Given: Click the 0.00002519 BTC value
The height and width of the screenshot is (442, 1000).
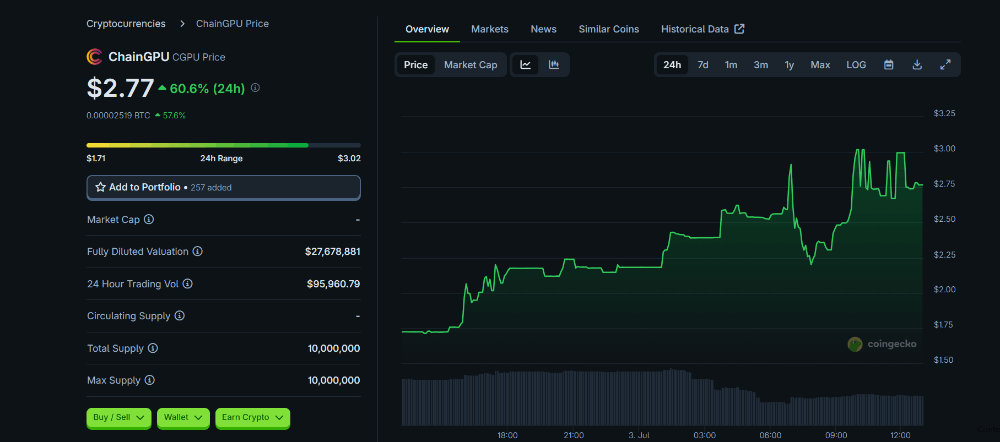Looking at the screenshot, I should [119, 115].
